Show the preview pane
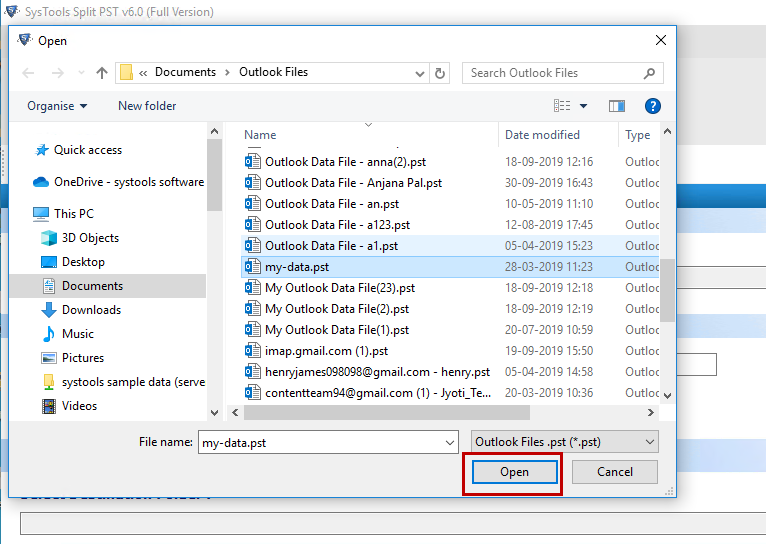Image resolution: width=766 pixels, height=544 pixels. (617, 106)
